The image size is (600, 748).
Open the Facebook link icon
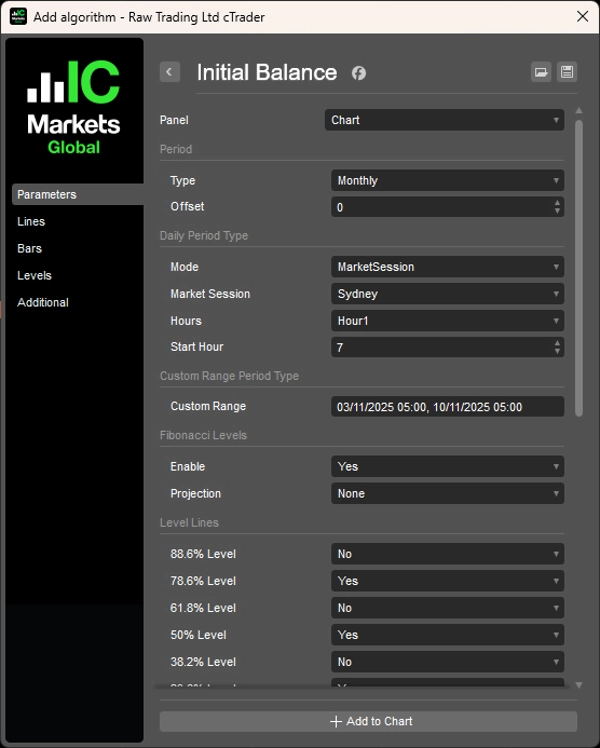point(359,73)
